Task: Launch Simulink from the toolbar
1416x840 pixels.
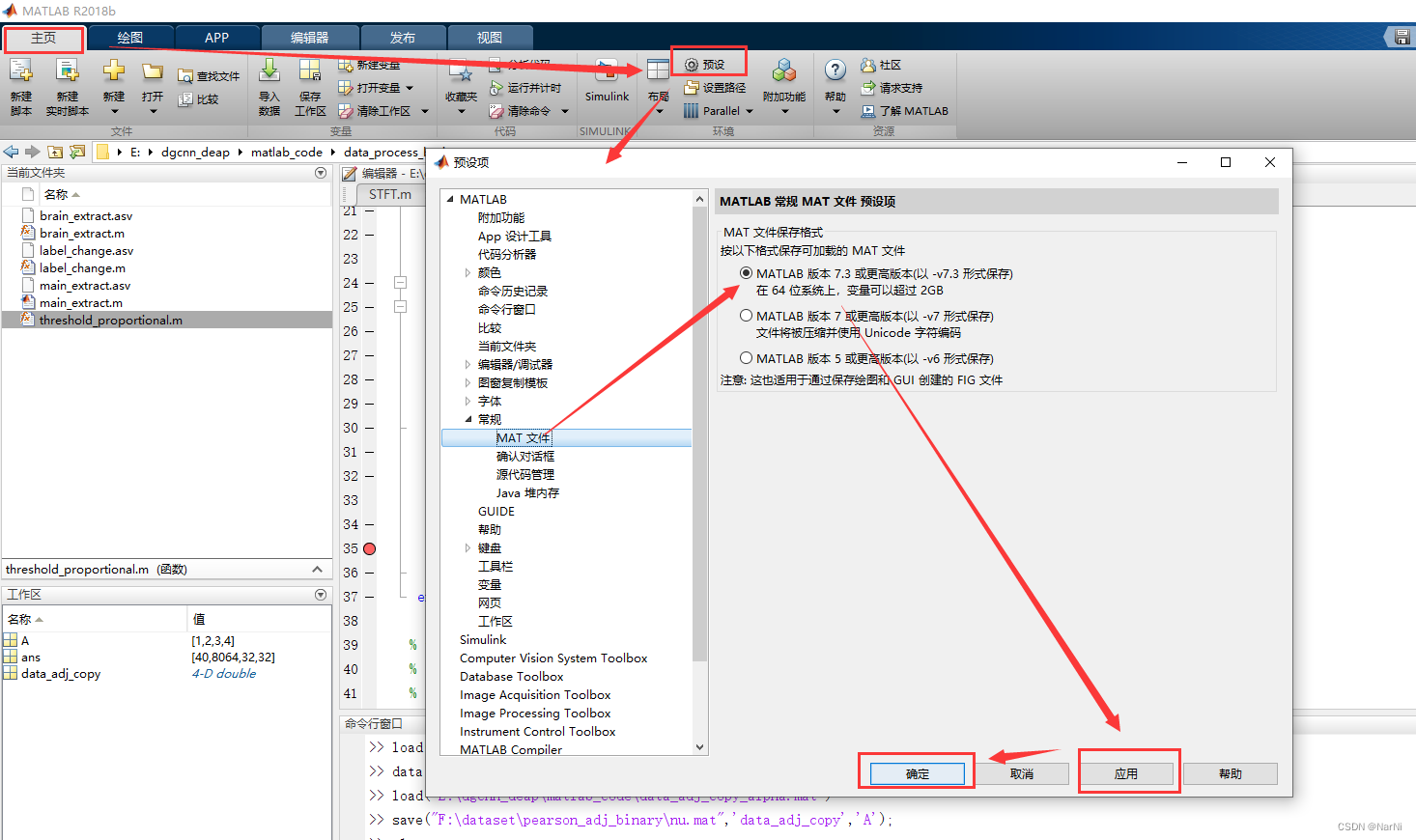Action: tap(607, 86)
